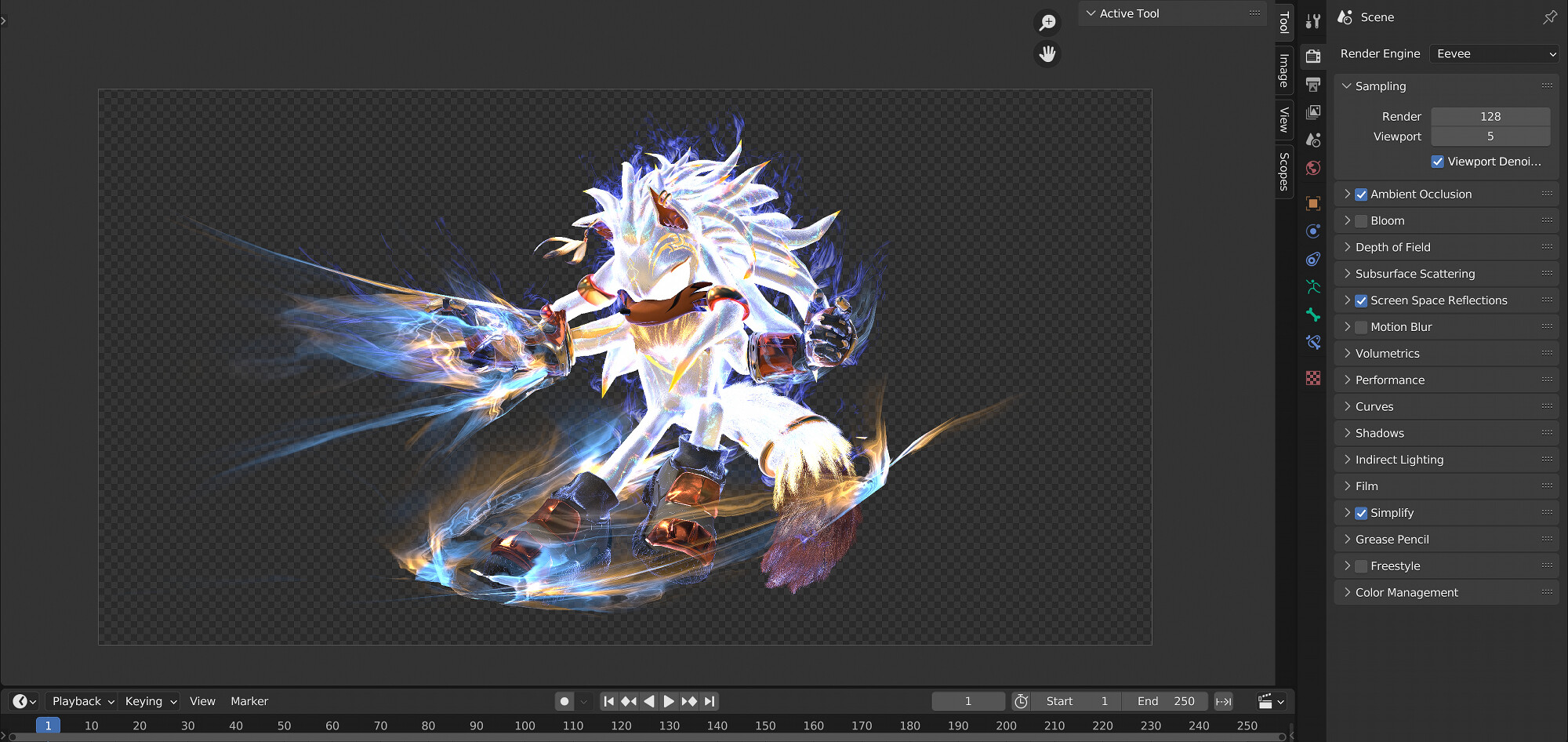This screenshot has width=1568, height=742.
Task: Jump to the first frame
Action: [x=609, y=701]
